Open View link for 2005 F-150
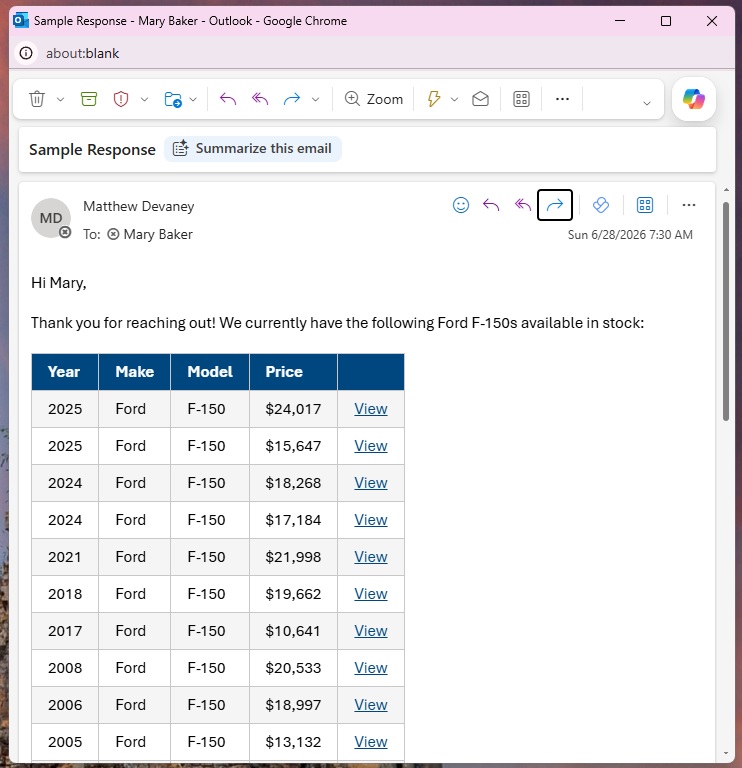The image size is (742, 768). pyautogui.click(x=371, y=742)
